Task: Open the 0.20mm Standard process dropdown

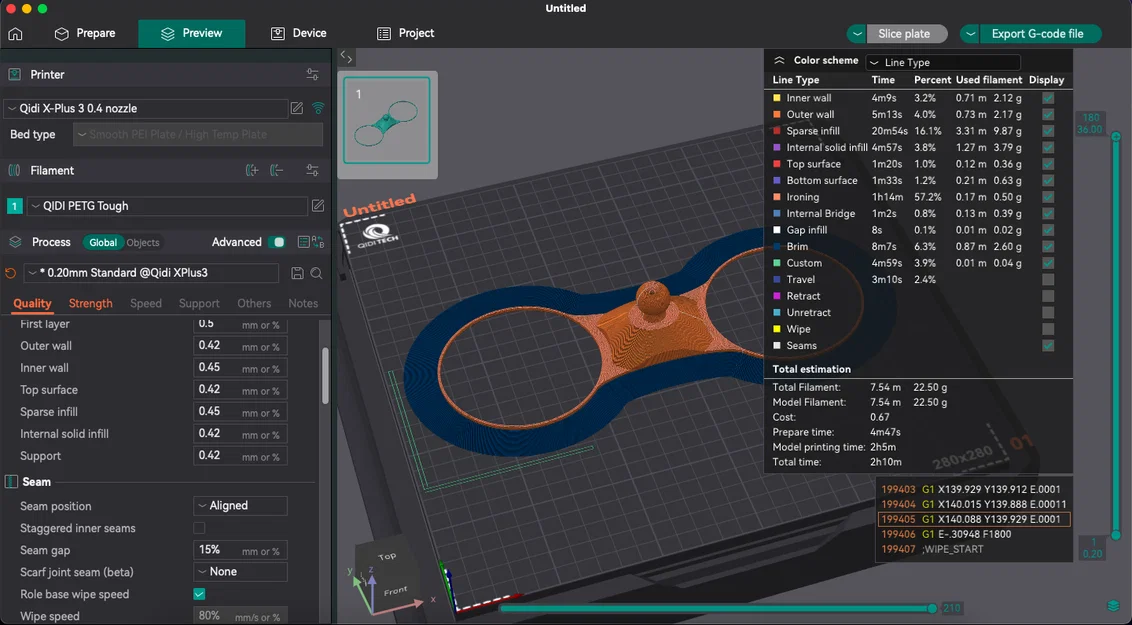Action: [152, 273]
